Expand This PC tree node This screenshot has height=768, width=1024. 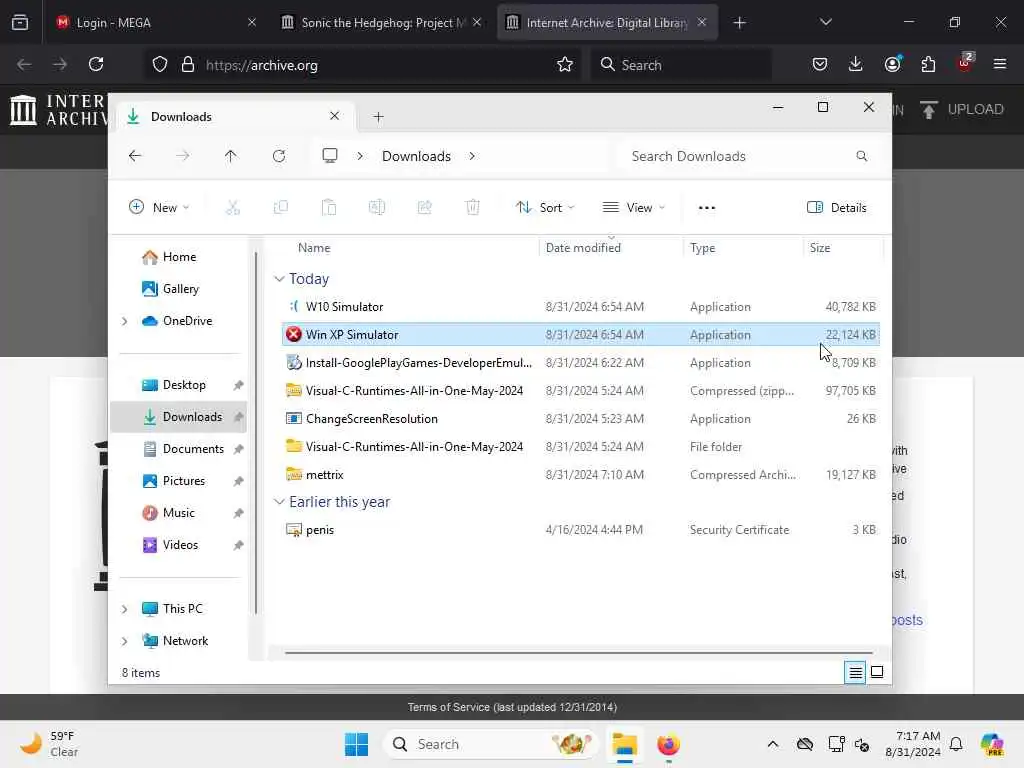125,609
